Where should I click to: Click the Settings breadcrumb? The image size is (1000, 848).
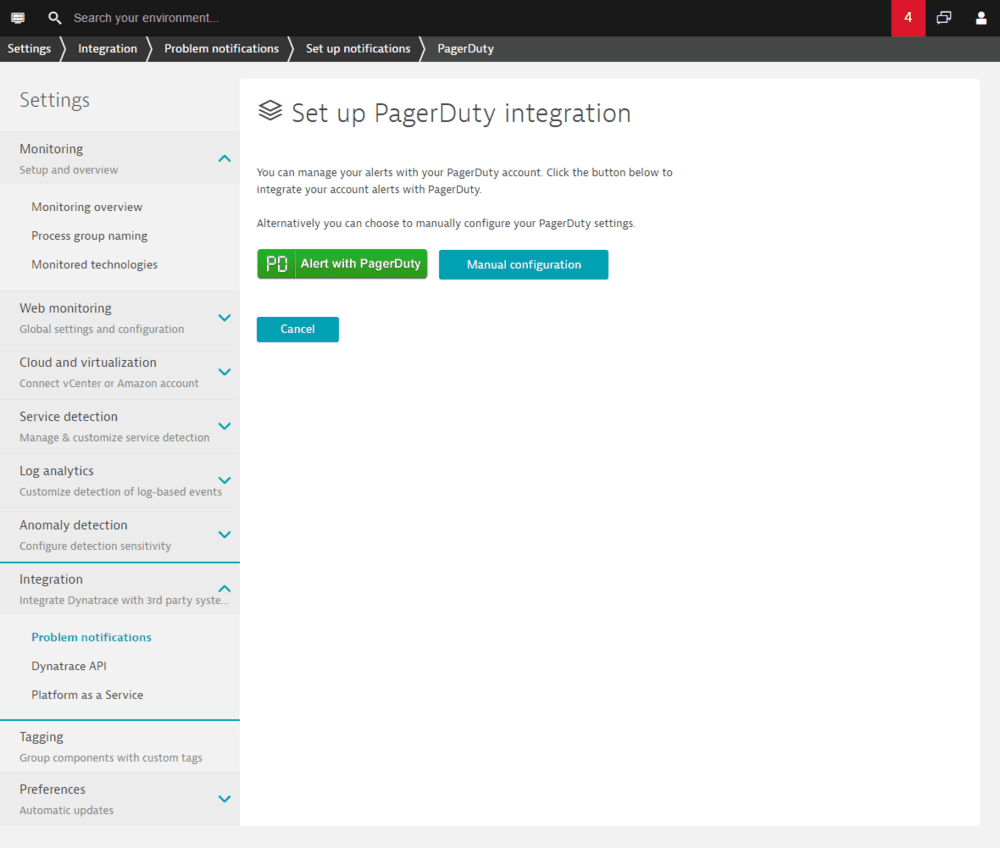pos(28,48)
